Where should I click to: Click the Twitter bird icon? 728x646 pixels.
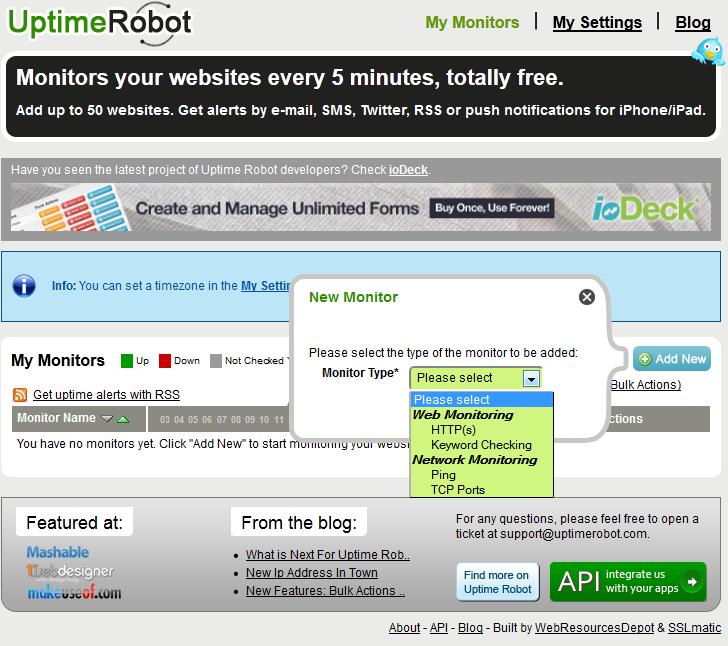coord(709,52)
